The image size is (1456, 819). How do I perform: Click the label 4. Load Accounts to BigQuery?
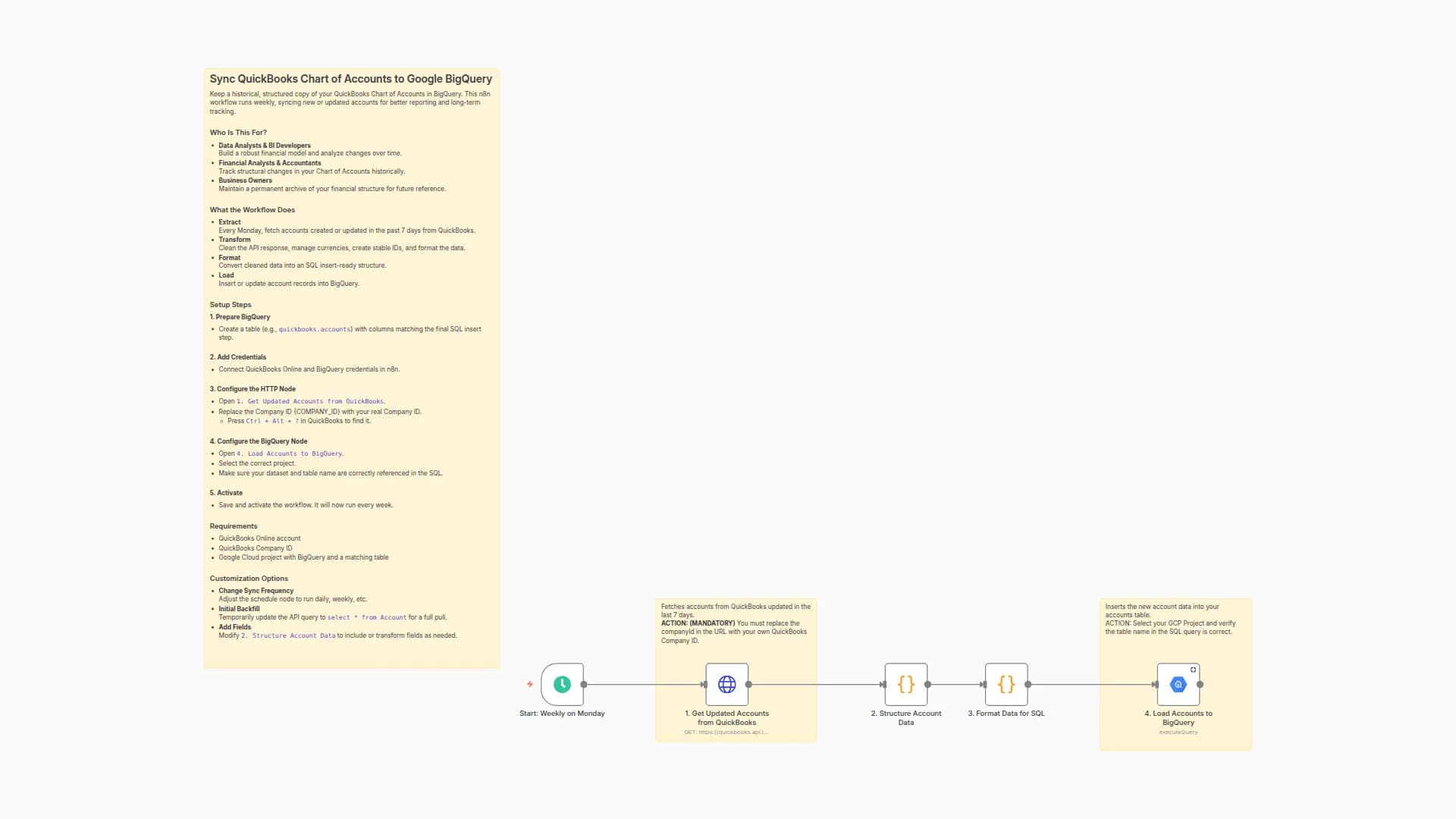coord(1178,718)
